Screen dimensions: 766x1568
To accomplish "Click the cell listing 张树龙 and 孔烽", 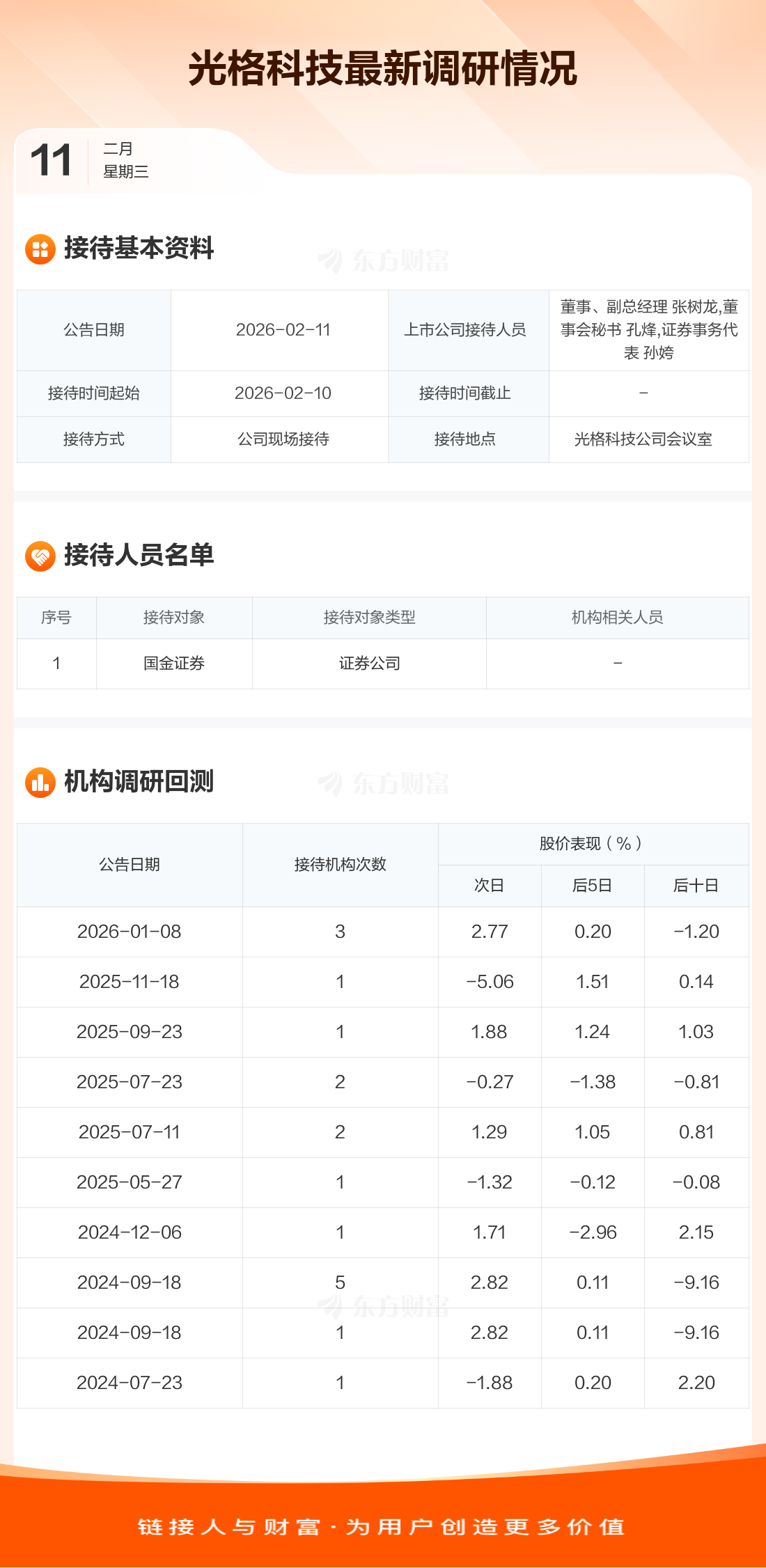I will pos(649,330).
